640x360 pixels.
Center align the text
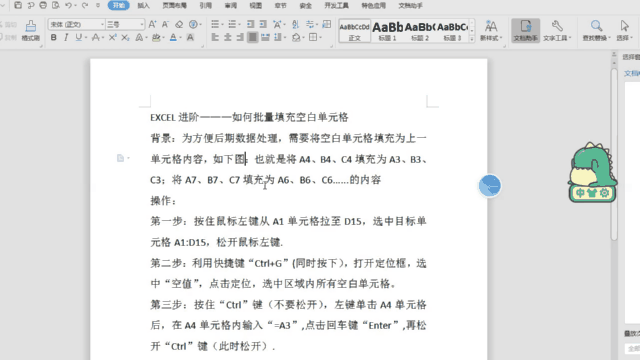click(228, 38)
